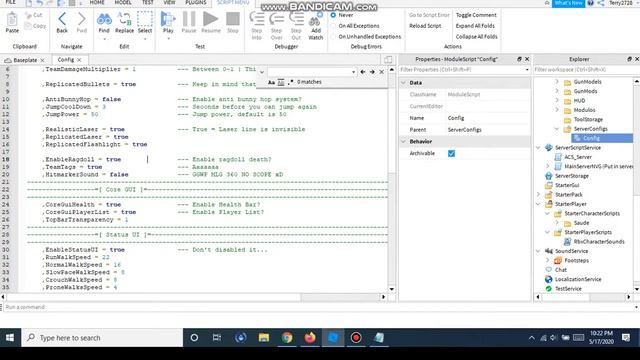The height and width of the screenshot is (360, 640).
Task: Click Expand All Folds
Action: pyautogui.click(x=475, y=26)
